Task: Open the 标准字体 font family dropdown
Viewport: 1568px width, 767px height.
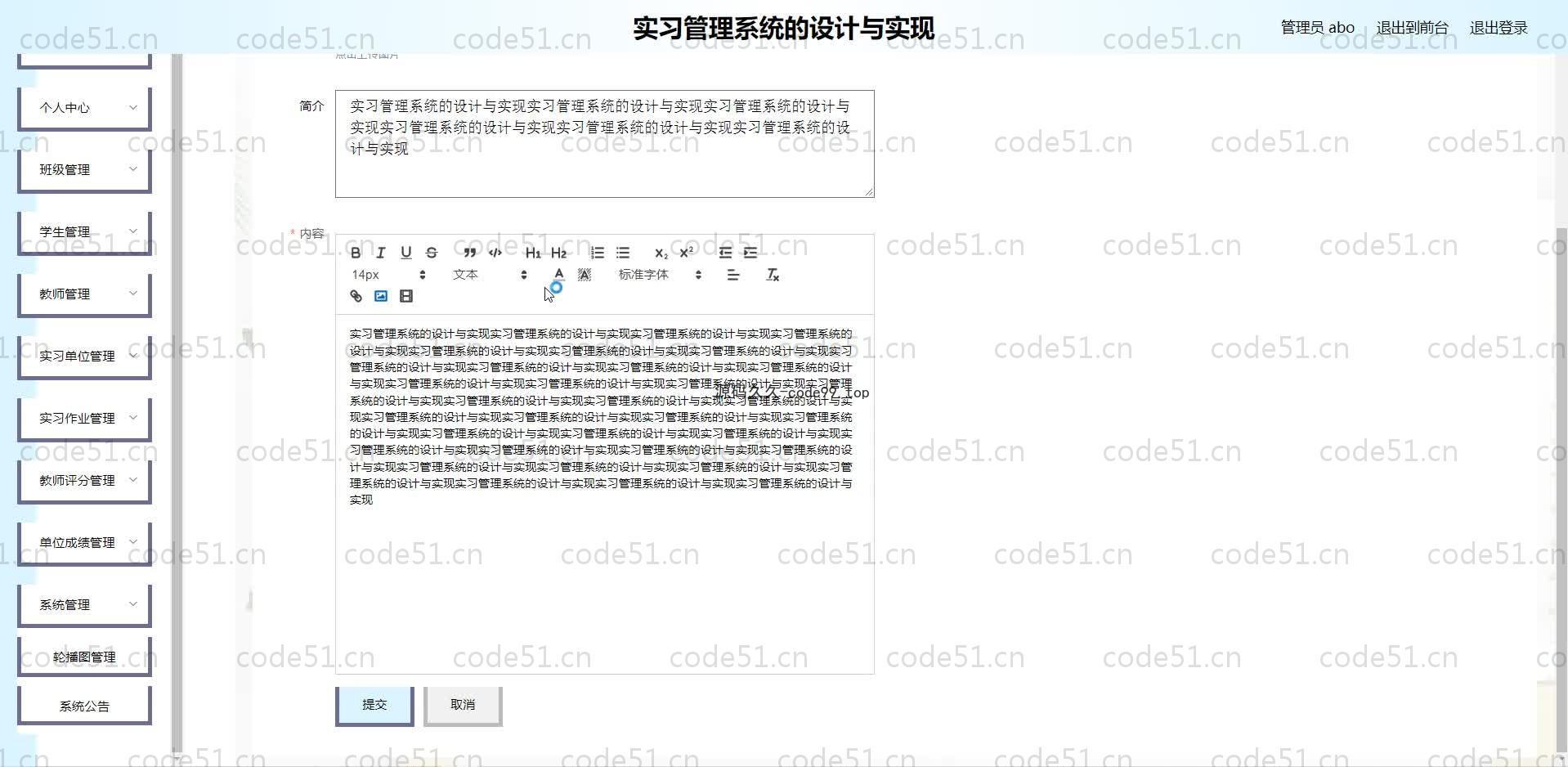Action: (660, 275)
